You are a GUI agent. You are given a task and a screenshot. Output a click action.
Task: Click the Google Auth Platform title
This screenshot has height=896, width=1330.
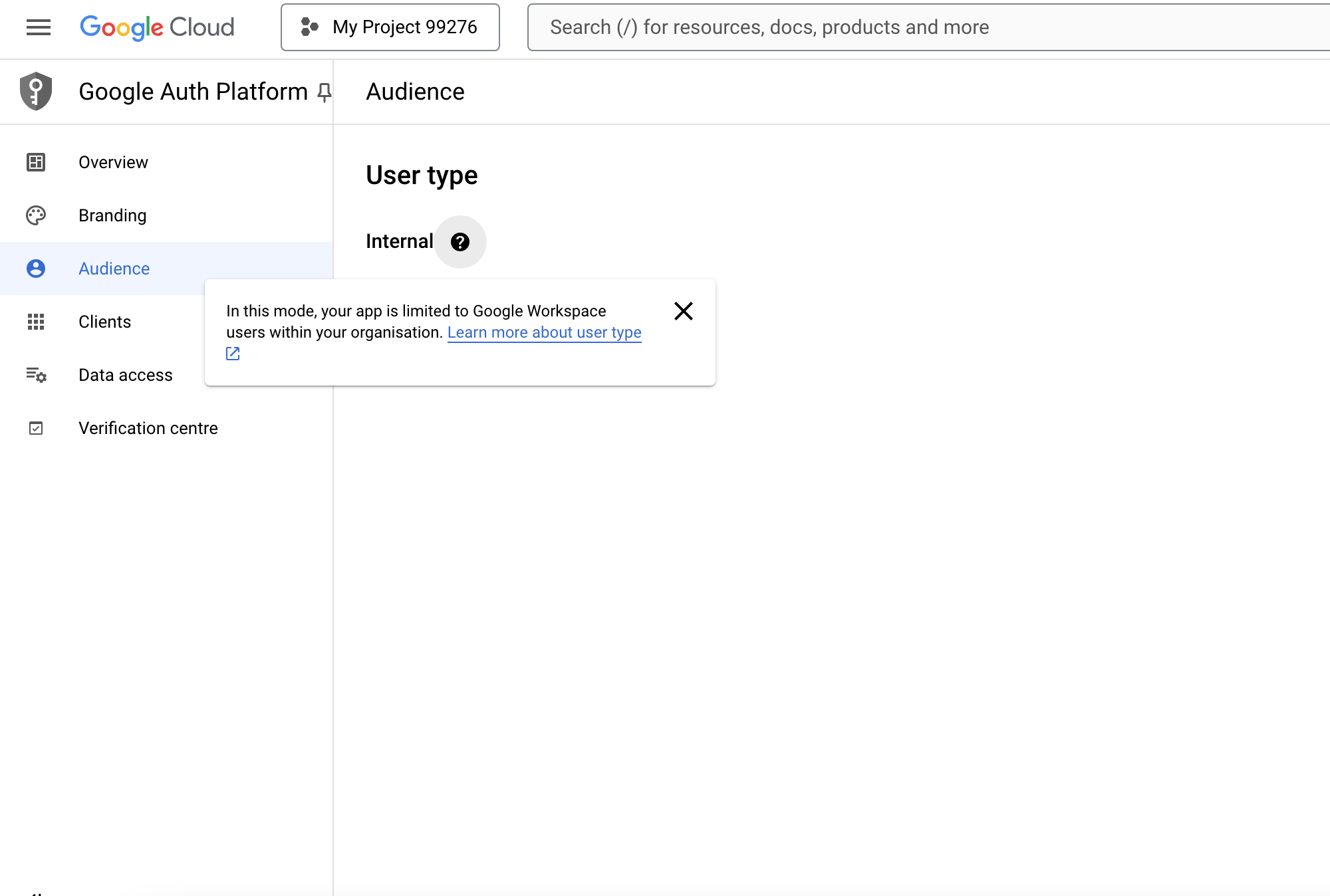point(193,92)
